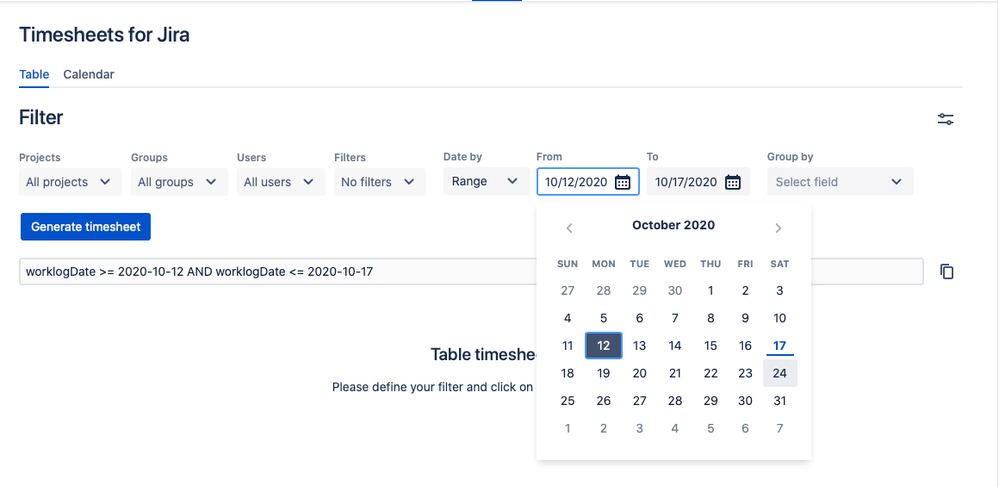
Task: Choose October 20 in the calendar
Action: coord(640,373)
